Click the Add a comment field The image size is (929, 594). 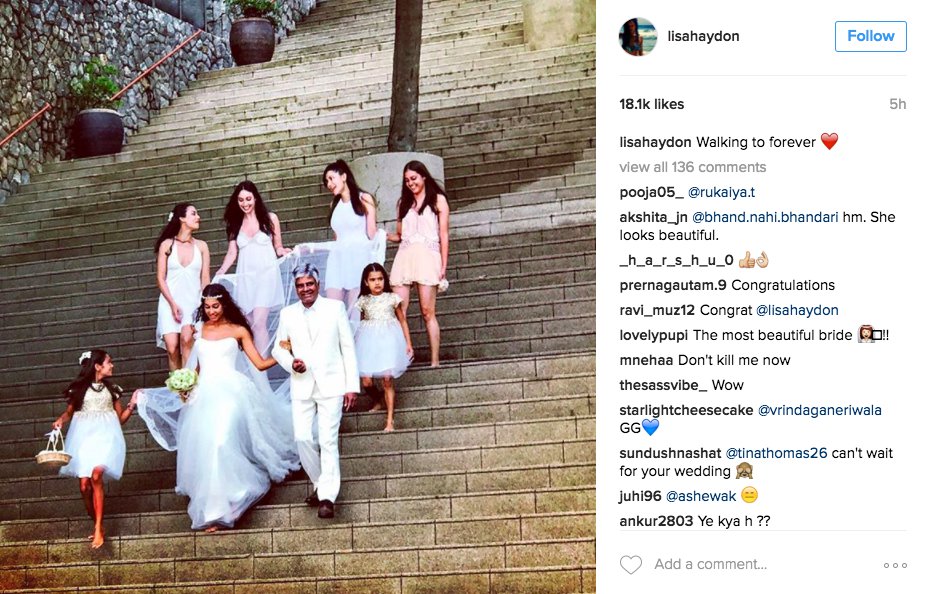point(710,564)
